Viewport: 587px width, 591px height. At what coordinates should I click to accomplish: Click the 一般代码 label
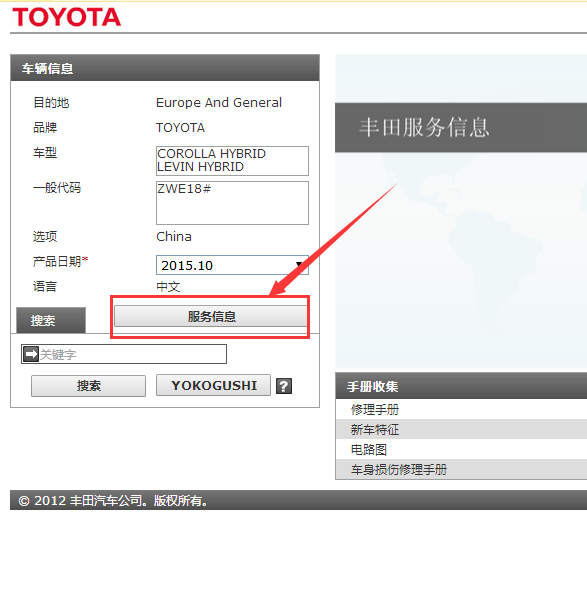click(x=57, y=188)
